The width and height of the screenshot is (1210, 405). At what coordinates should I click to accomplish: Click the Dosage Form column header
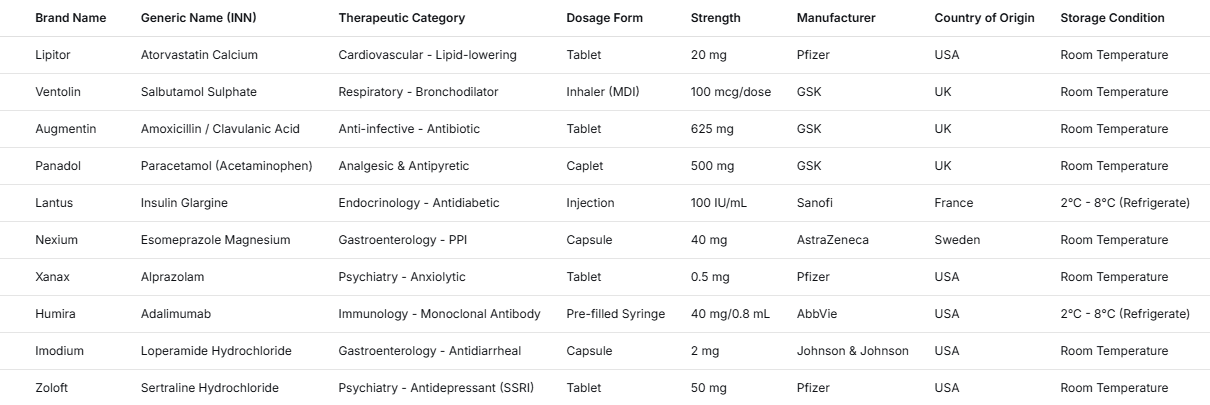tap(604, 18)
